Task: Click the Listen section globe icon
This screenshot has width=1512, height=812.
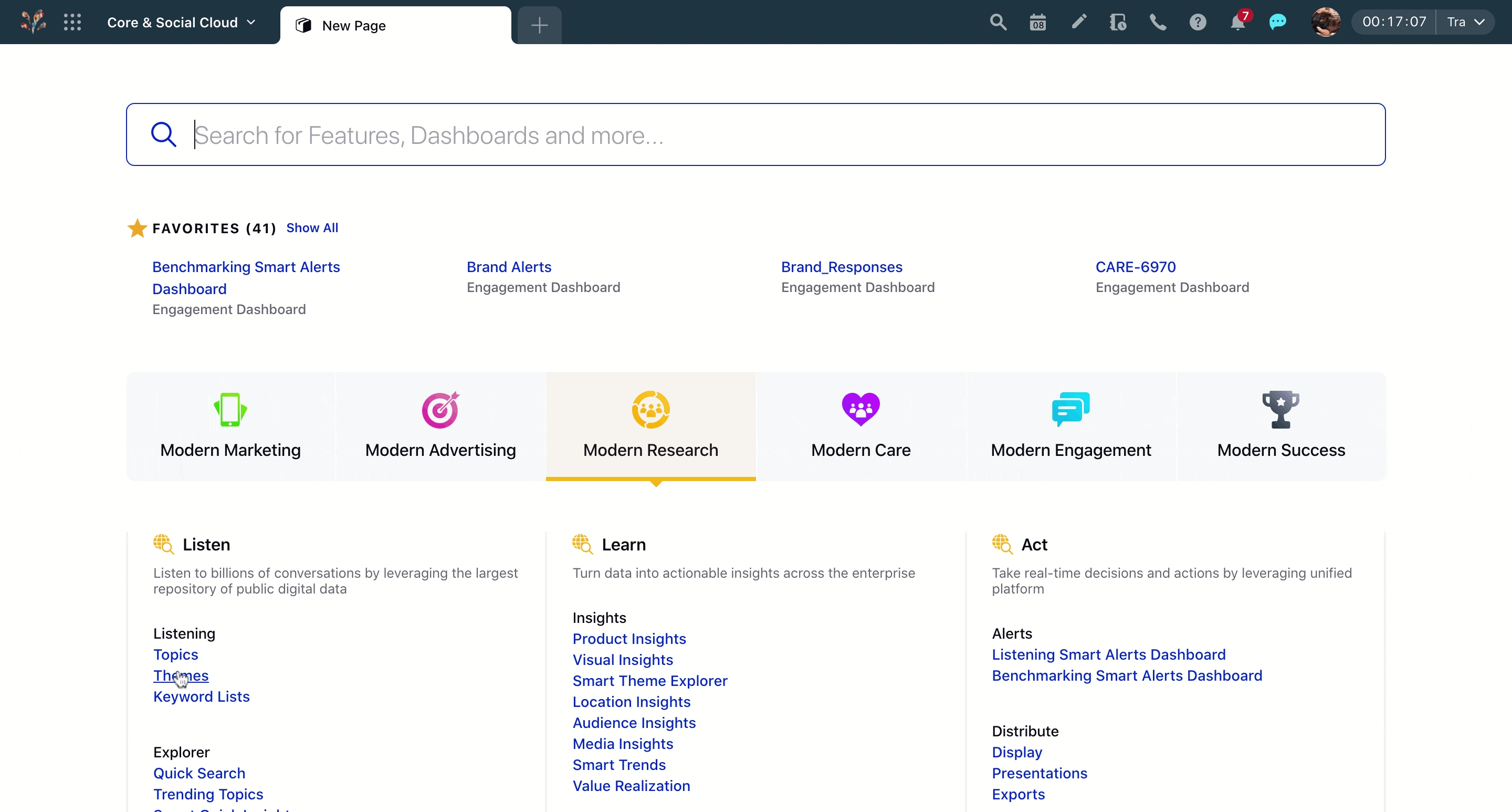Action: tap(163, 544)
